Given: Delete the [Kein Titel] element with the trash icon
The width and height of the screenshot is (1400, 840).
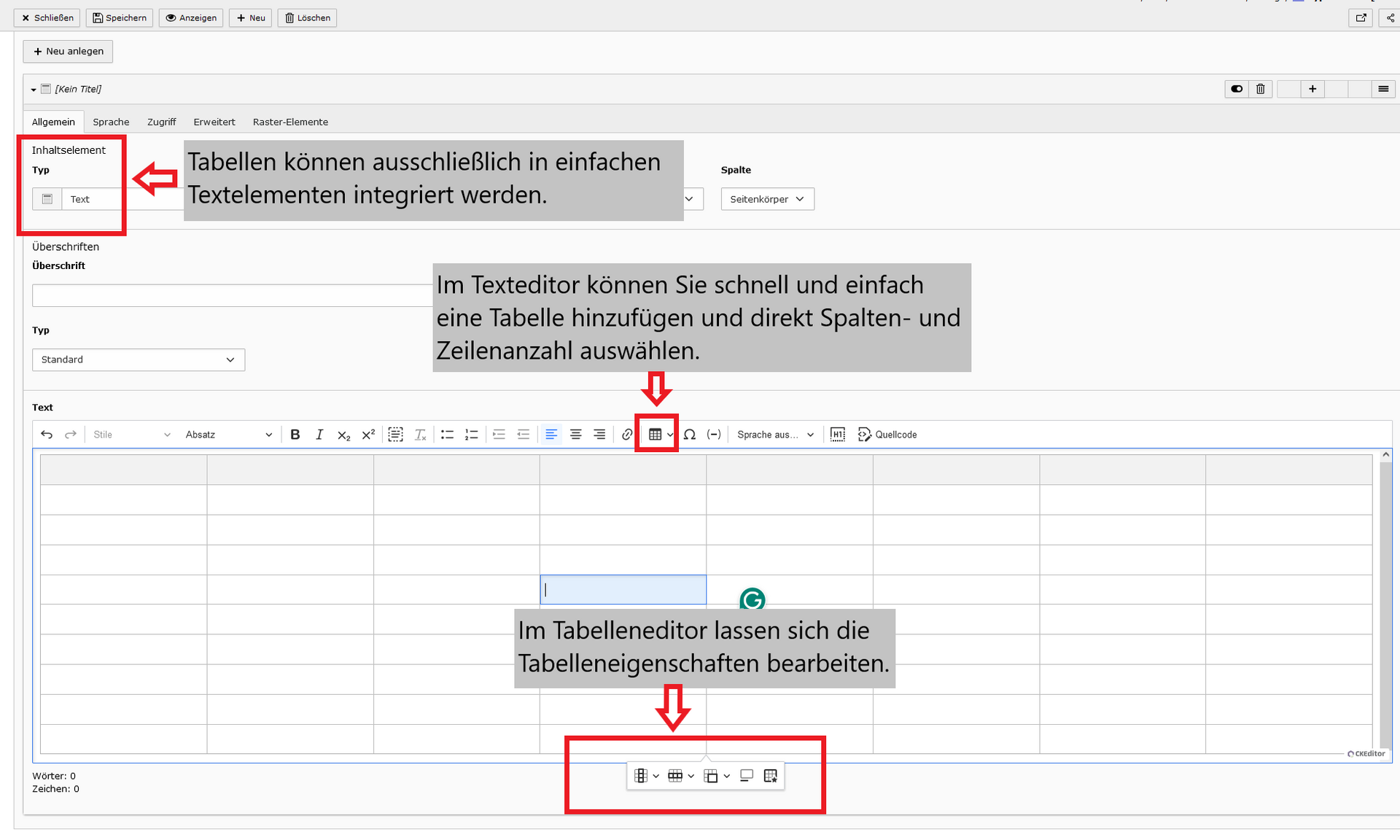Looking at the screenshot, I should pyautogui.click(x=1261, y=89).
